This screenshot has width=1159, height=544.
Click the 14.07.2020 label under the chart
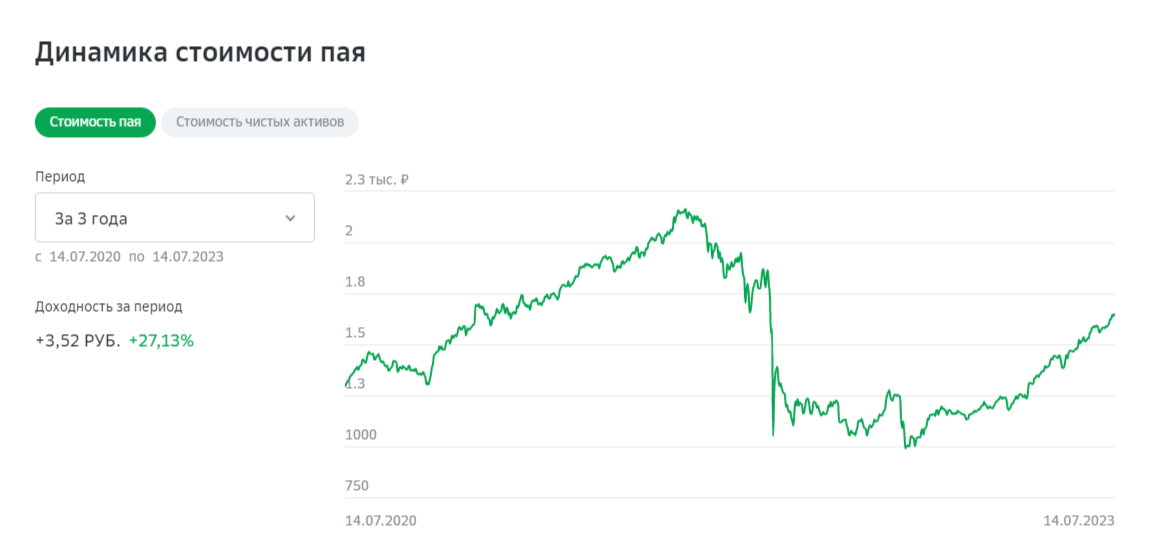pyautogui.click(x=380, y=521)
